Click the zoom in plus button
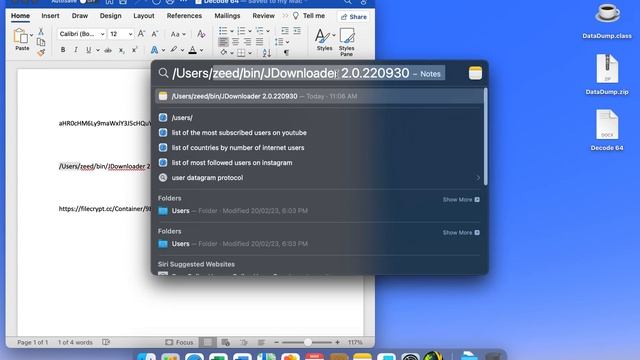The width and height of the screenshot is (640, 360). tap(337, 342)
